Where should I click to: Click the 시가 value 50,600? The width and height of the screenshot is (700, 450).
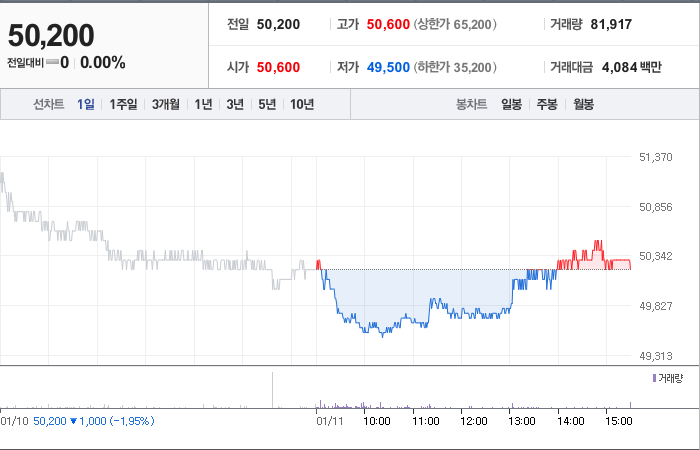[x=278, y=67]
